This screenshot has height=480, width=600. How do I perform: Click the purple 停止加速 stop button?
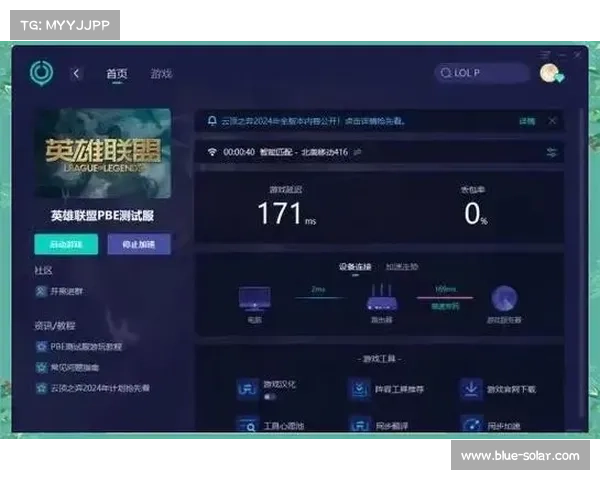click(x=139, y=244)
